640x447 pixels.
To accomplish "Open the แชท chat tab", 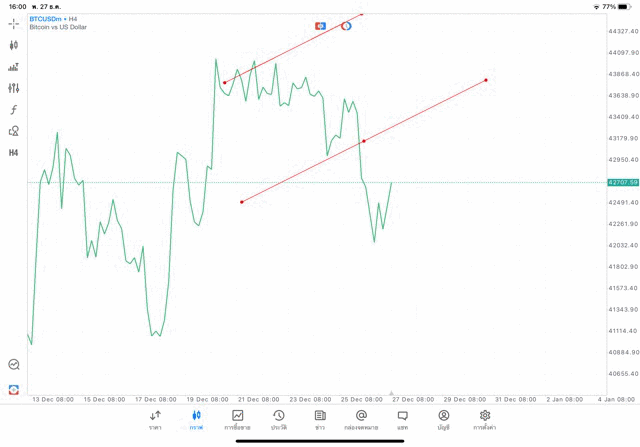I will [x=402, y=419].
